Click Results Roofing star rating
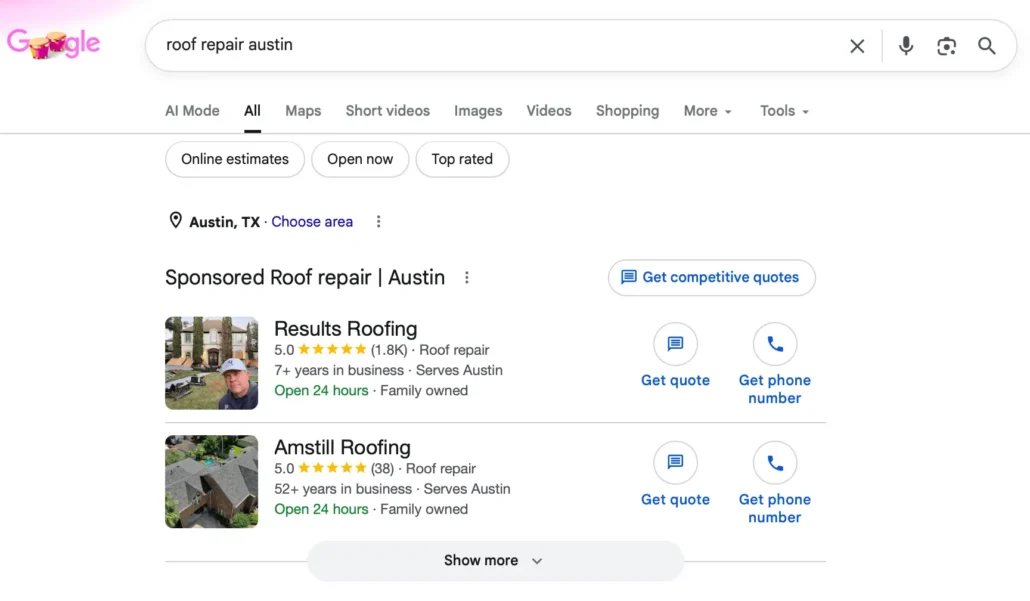The width and height of the screenshot is (1030, 601). tap(332, 350)
